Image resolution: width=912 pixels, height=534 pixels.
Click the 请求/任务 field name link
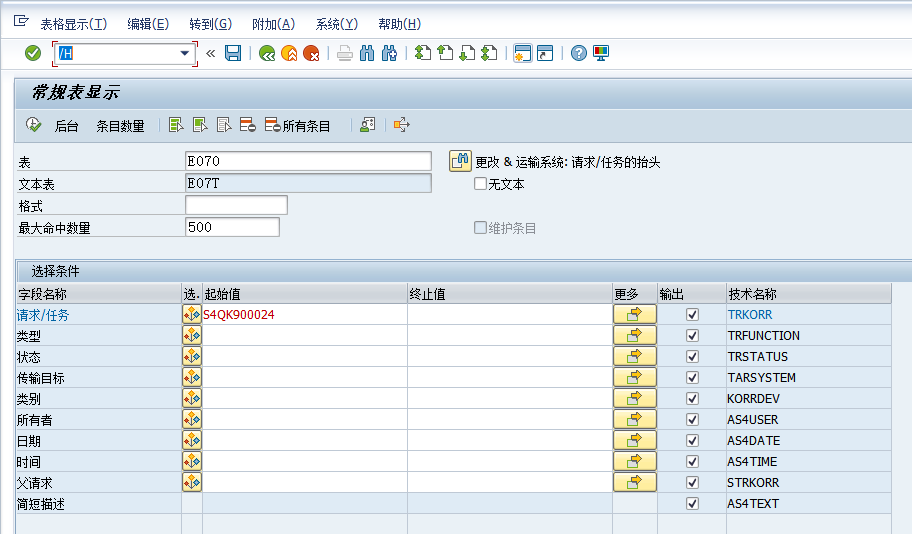coord(43,315)
